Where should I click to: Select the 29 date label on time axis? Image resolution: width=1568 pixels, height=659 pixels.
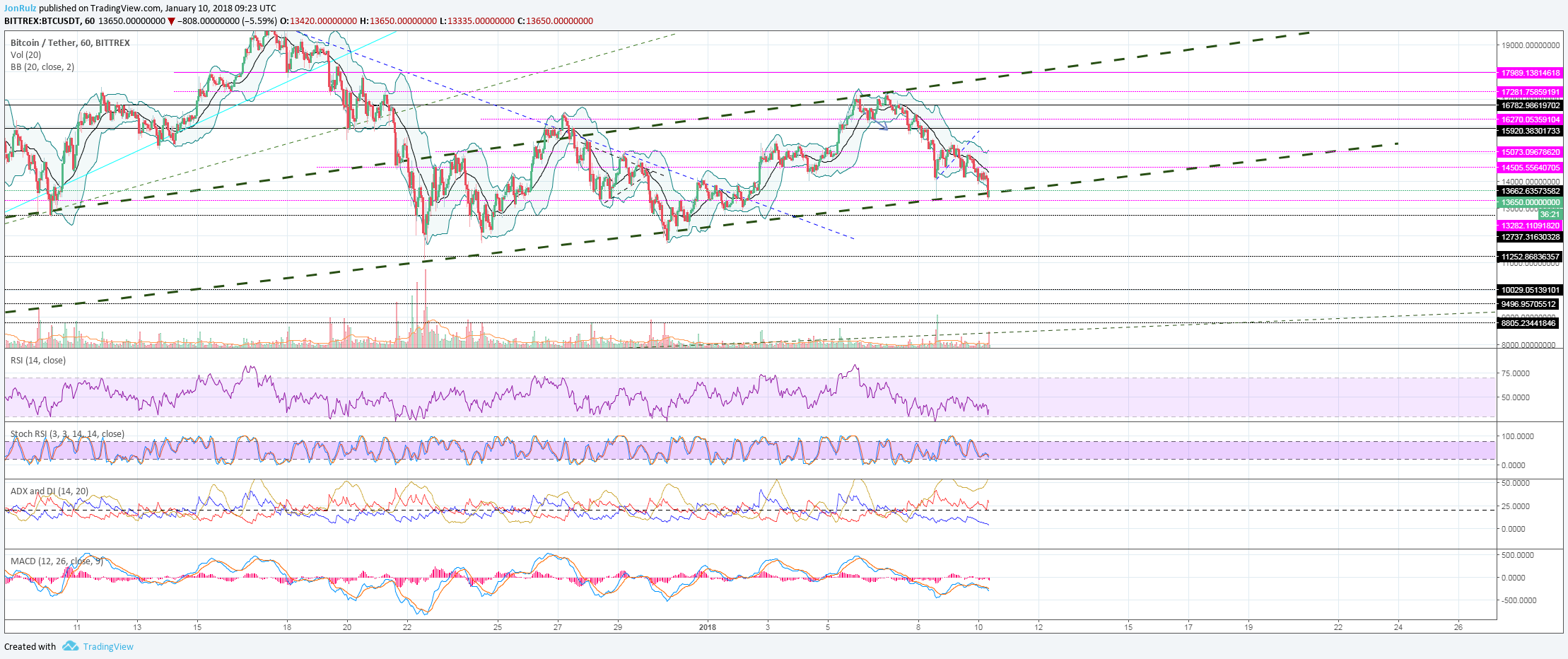pyautogui.click(x=618, y=626)
